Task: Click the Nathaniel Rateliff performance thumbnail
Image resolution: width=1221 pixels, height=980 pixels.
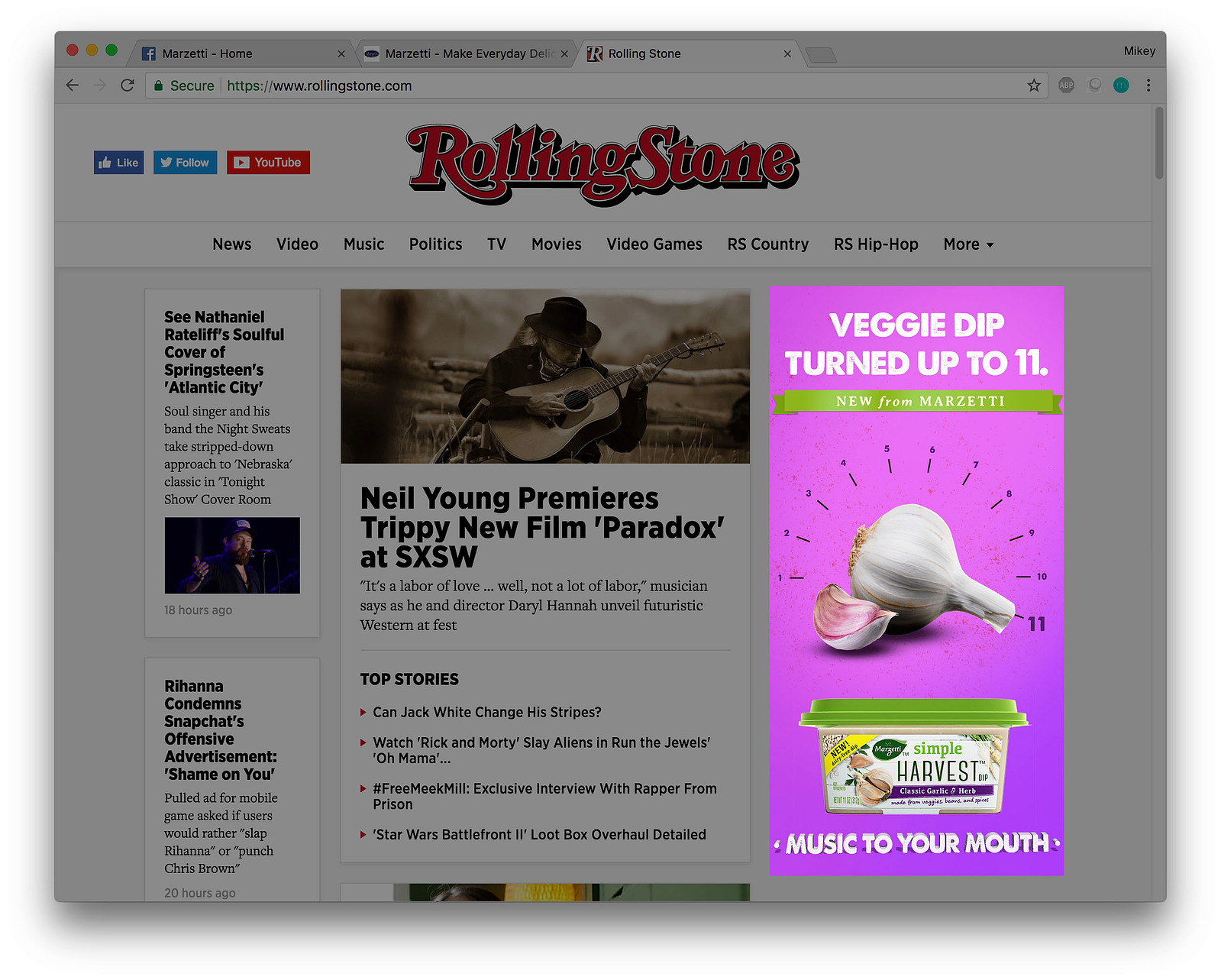Action: click(232, 555)
